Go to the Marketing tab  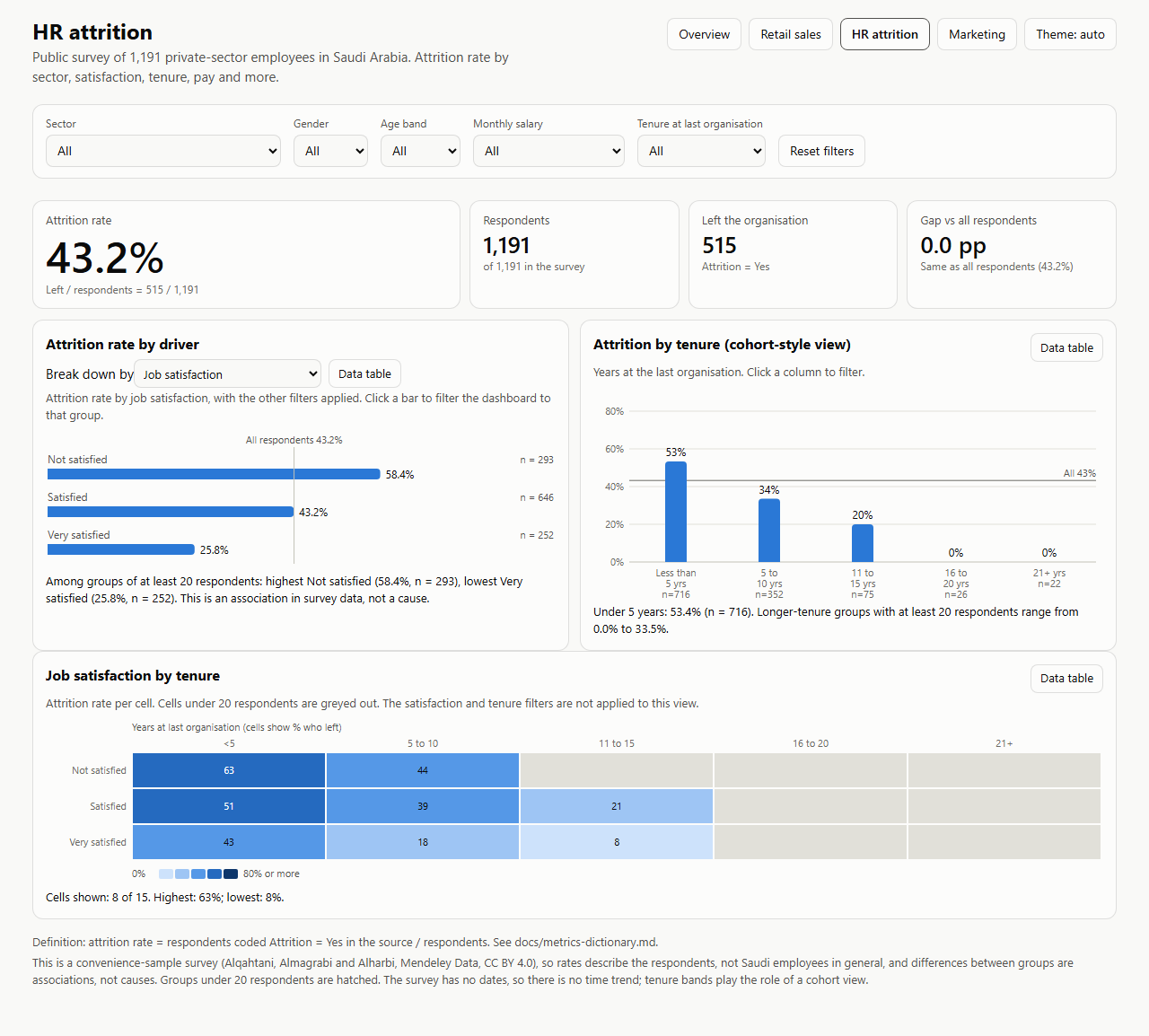[977, 34]
